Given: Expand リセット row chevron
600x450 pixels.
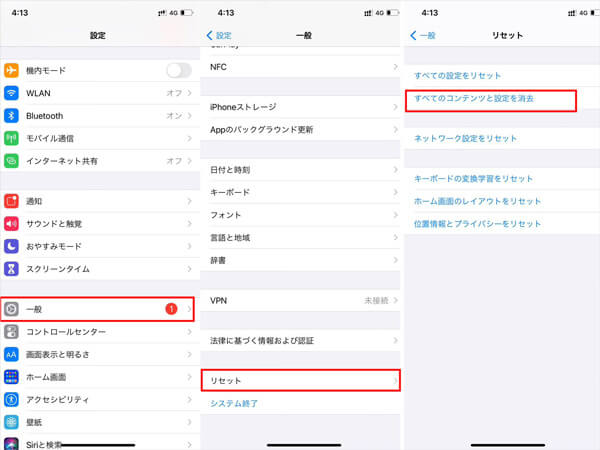Looking at the screenshot, I should coord(395,381).
